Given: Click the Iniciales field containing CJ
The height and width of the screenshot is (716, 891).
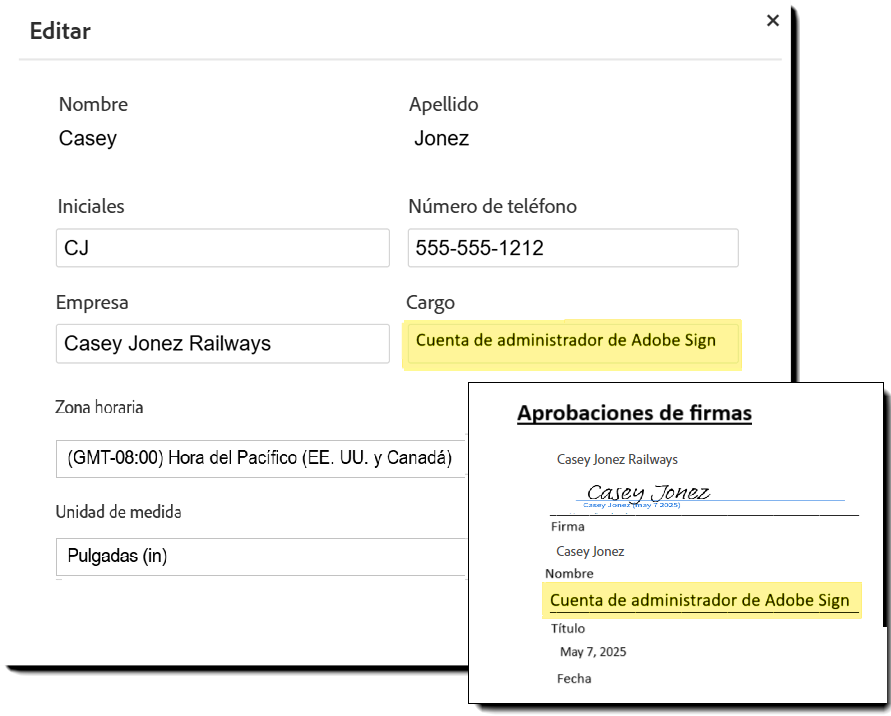Looking at the screenshot, I should coord(223,248).
